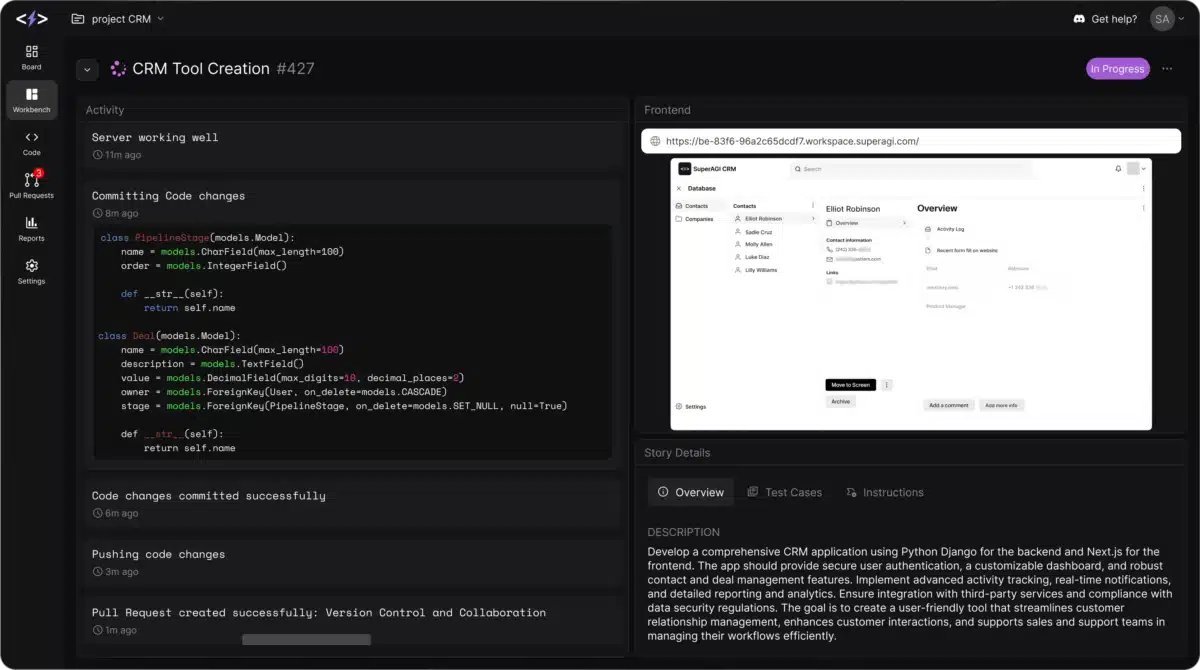This screenshot has width=1200, height=670.
Task: Open Settings from the left sidebar
Action: point(31,271)
